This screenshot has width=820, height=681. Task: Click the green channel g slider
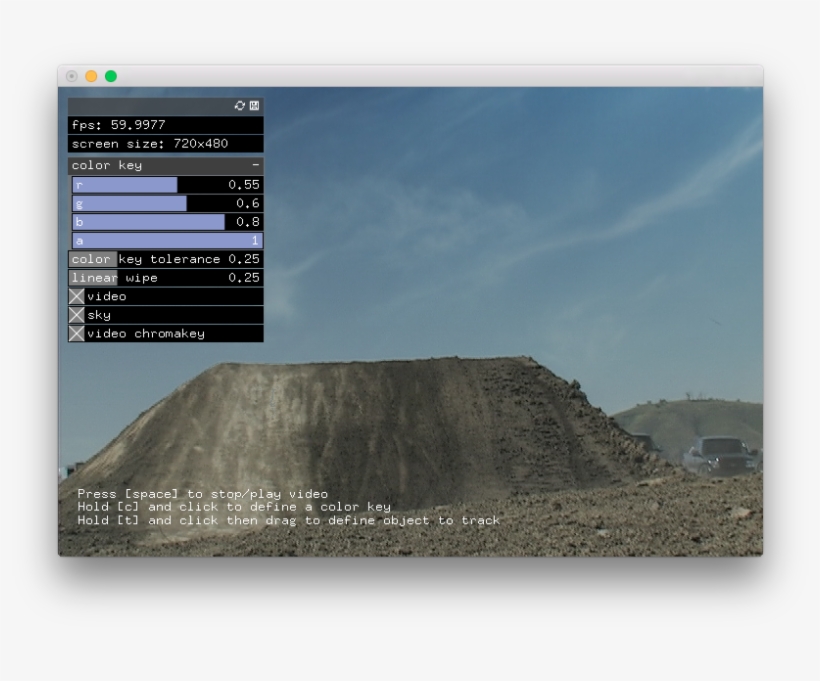(x=166, y=203)
